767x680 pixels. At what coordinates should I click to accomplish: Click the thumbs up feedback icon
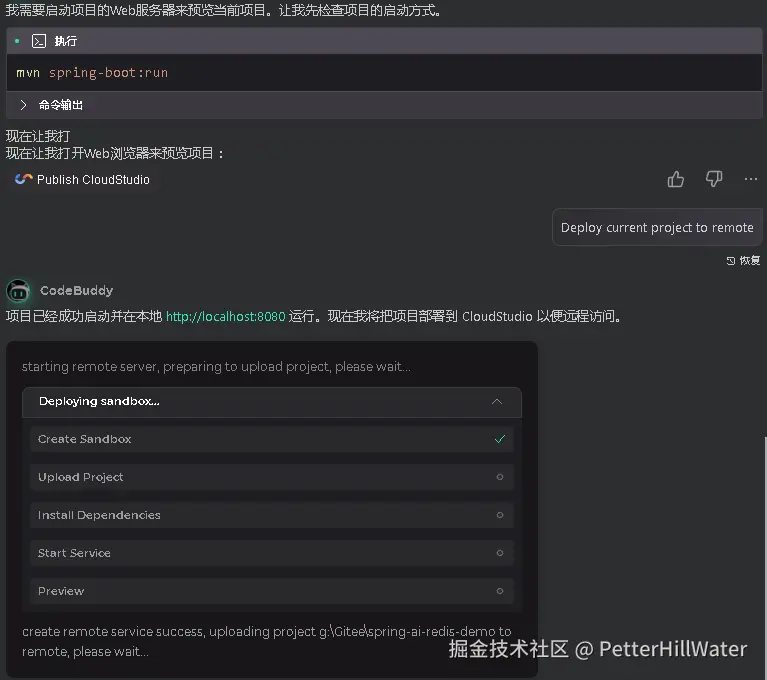[676, 179]
